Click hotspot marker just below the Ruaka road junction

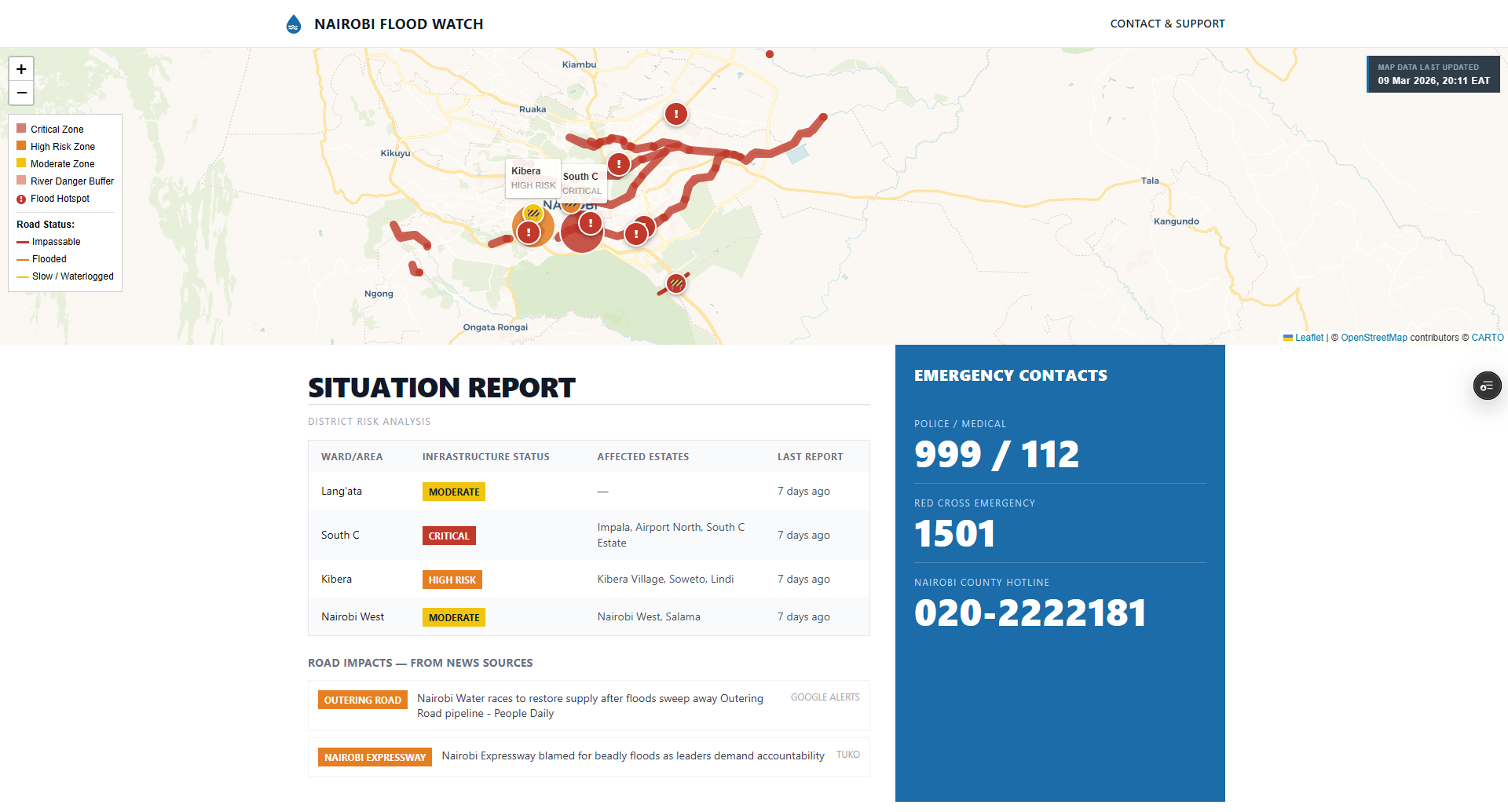[x=619, y=164]
